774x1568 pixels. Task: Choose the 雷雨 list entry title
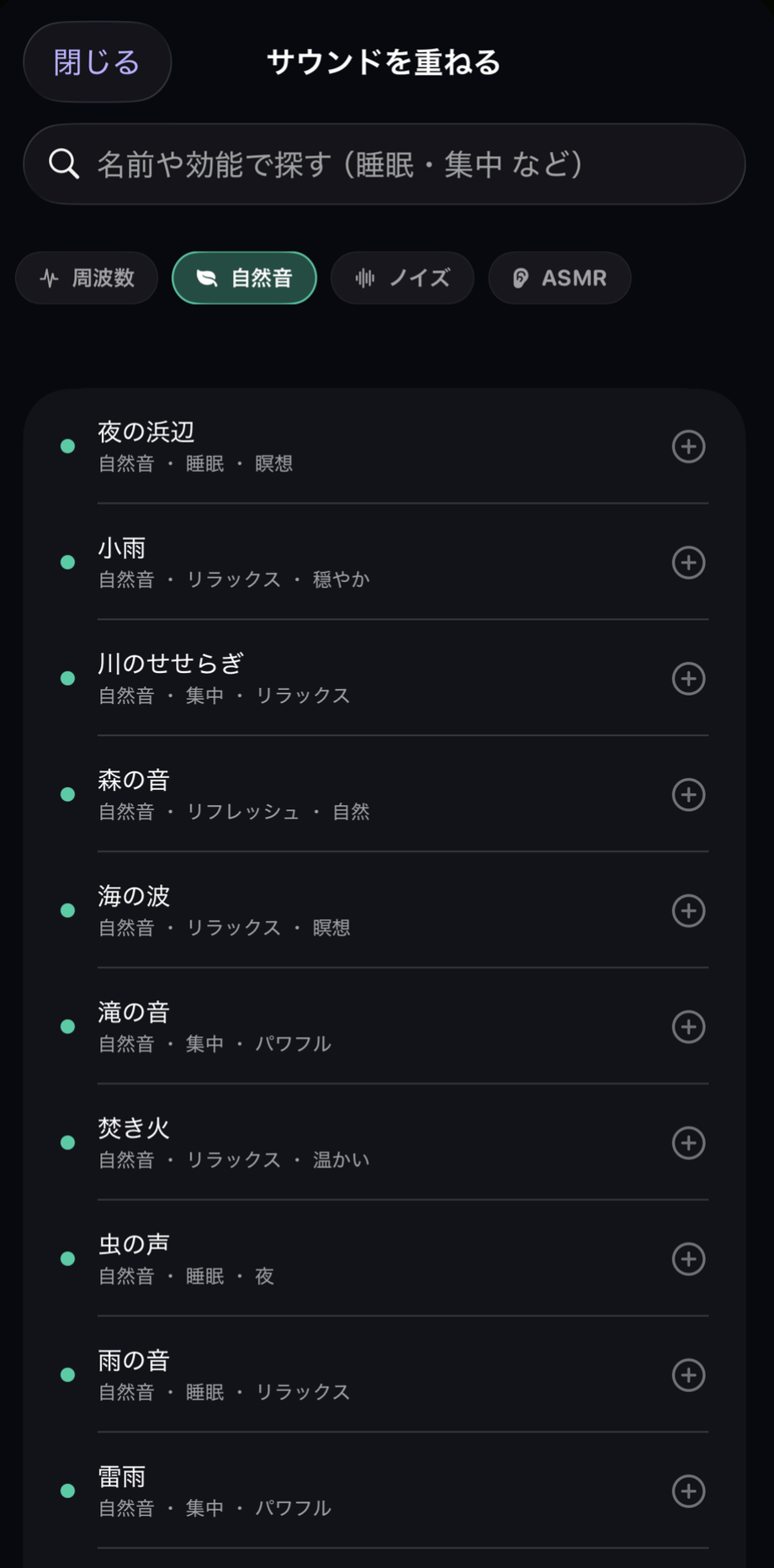pos(122,1476)
